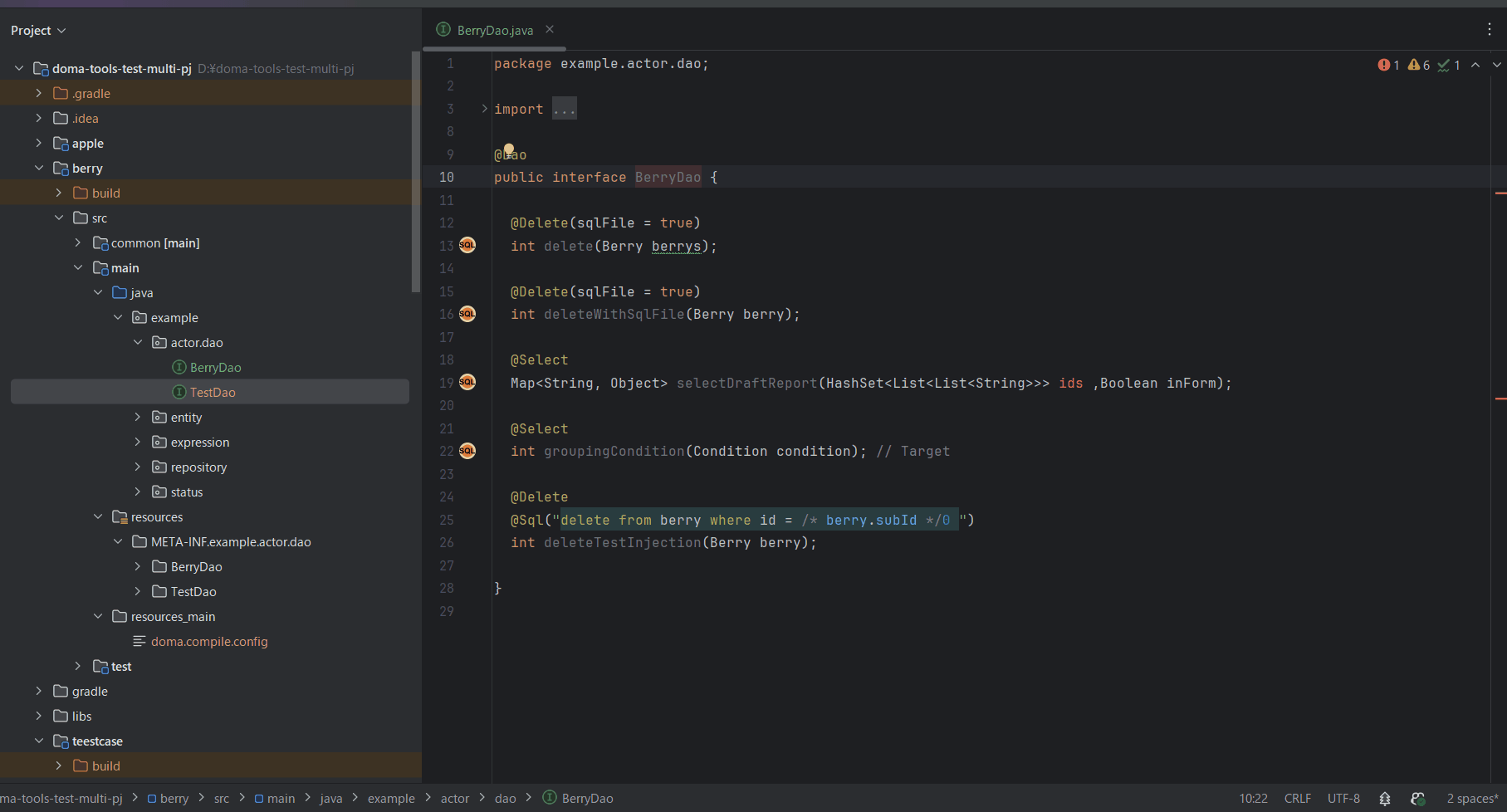The width and height of the screenshot is (1507, 812).
Task: Click the yellow warnings count icon
Action: click(1413, 65)
